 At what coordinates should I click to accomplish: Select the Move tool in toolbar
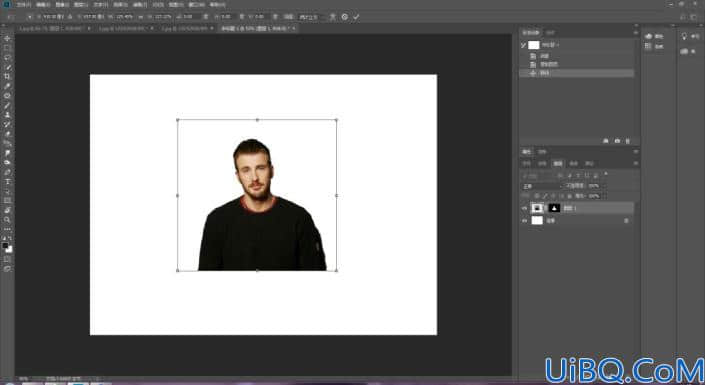tap(7, 39)
